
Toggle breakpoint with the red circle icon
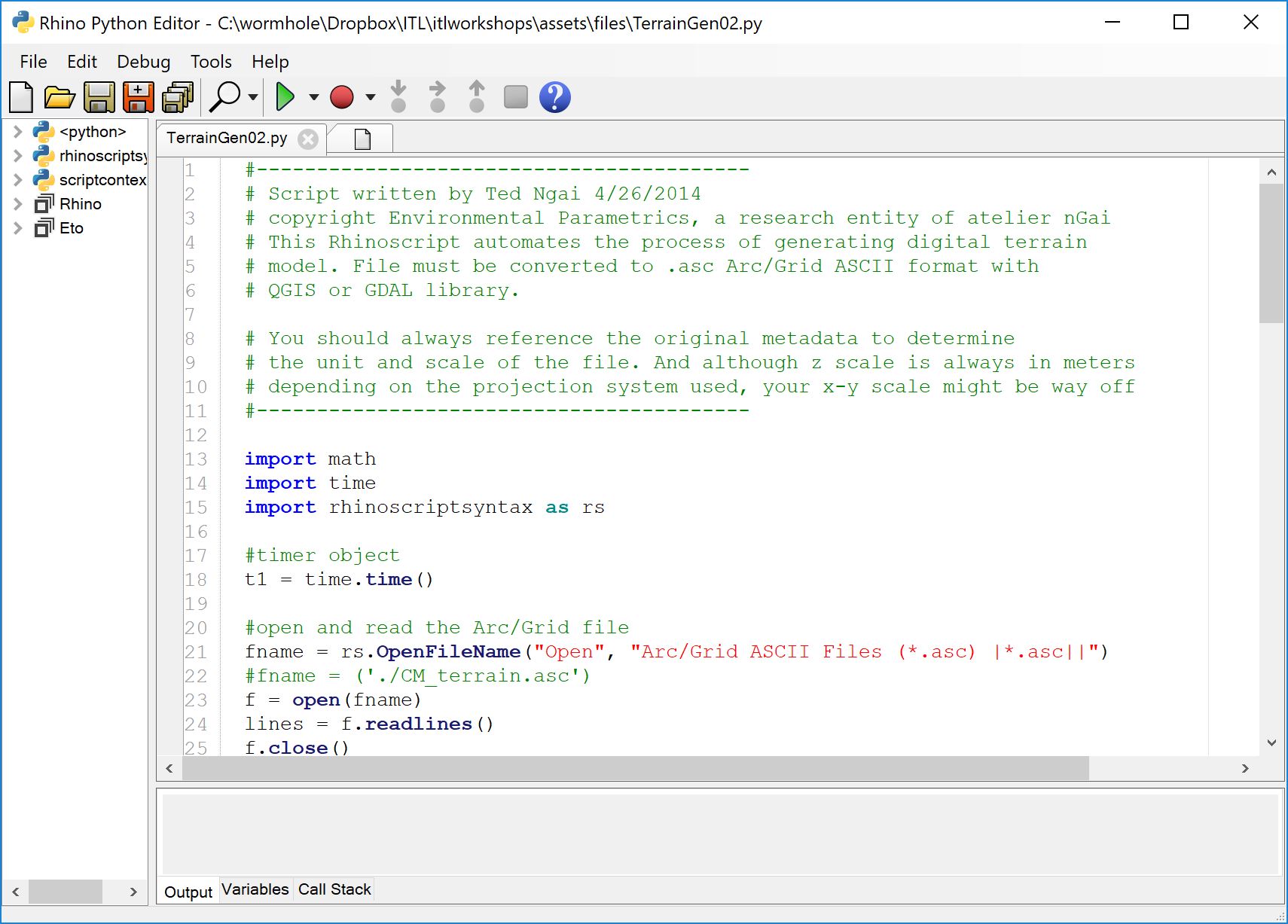342,97
